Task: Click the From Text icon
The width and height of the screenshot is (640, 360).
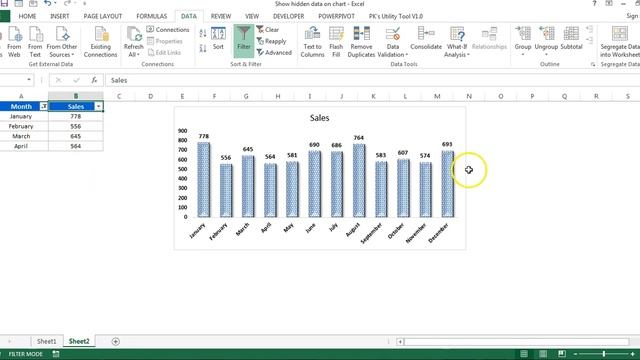Action: point(35,42)
